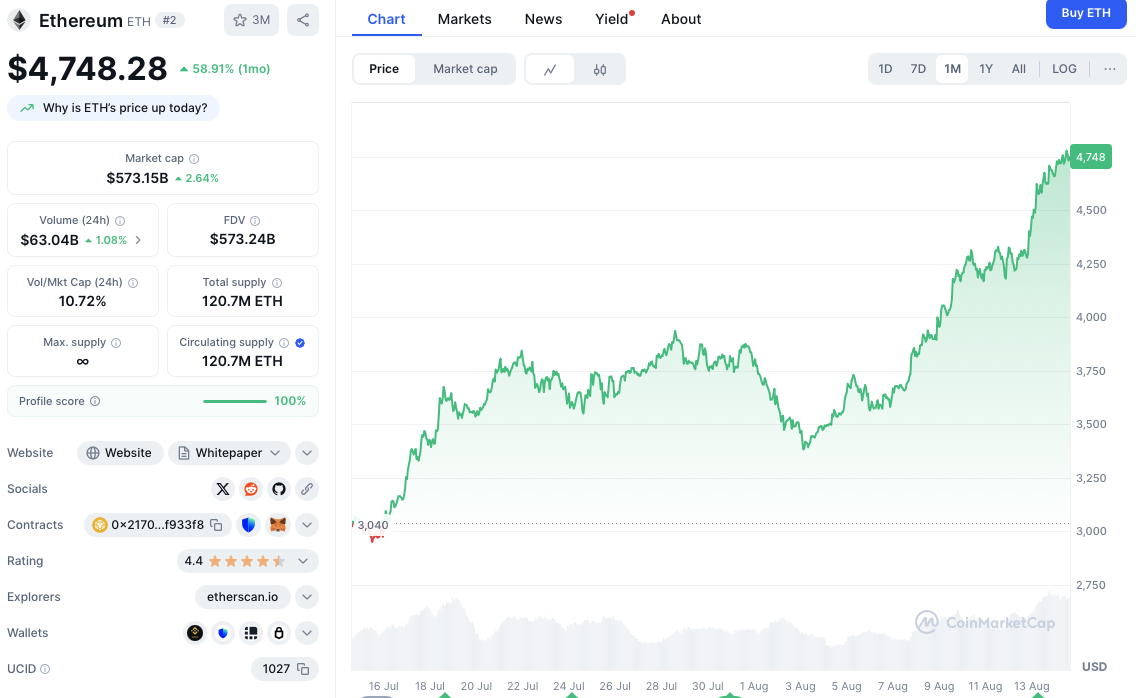Viewport: 1136px width, 698px height.
Task: Click Volume (24h) info icon
Action: click(120, 221)
